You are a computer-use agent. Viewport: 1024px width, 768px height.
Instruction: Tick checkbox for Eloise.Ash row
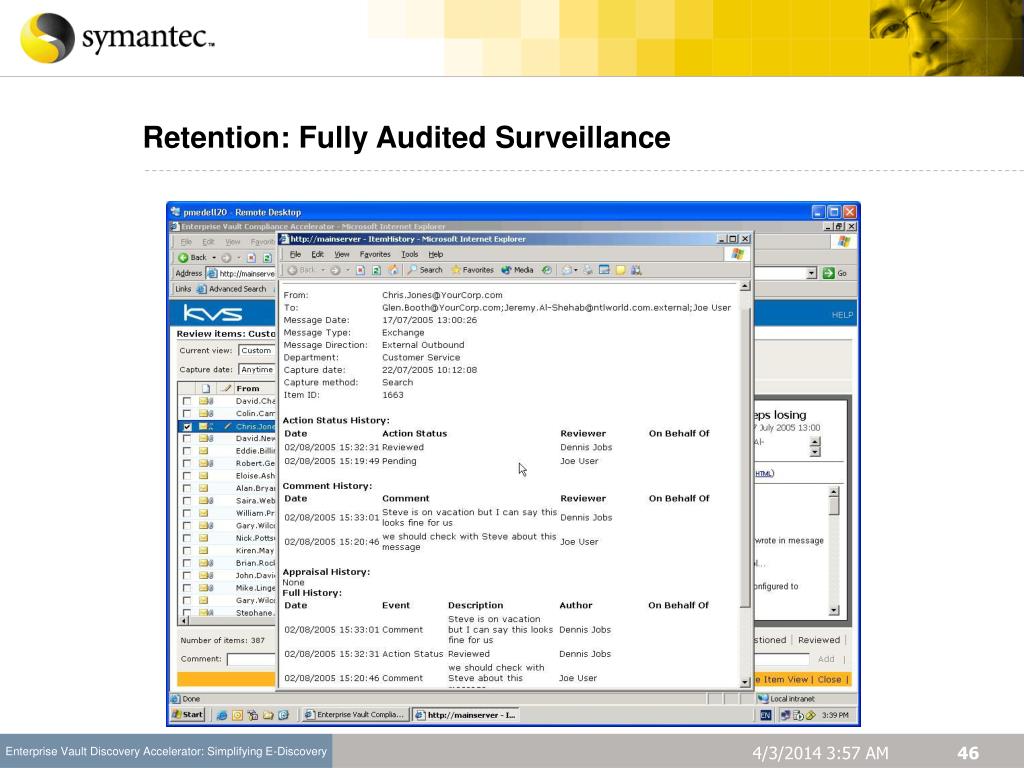tap(187, 476)
